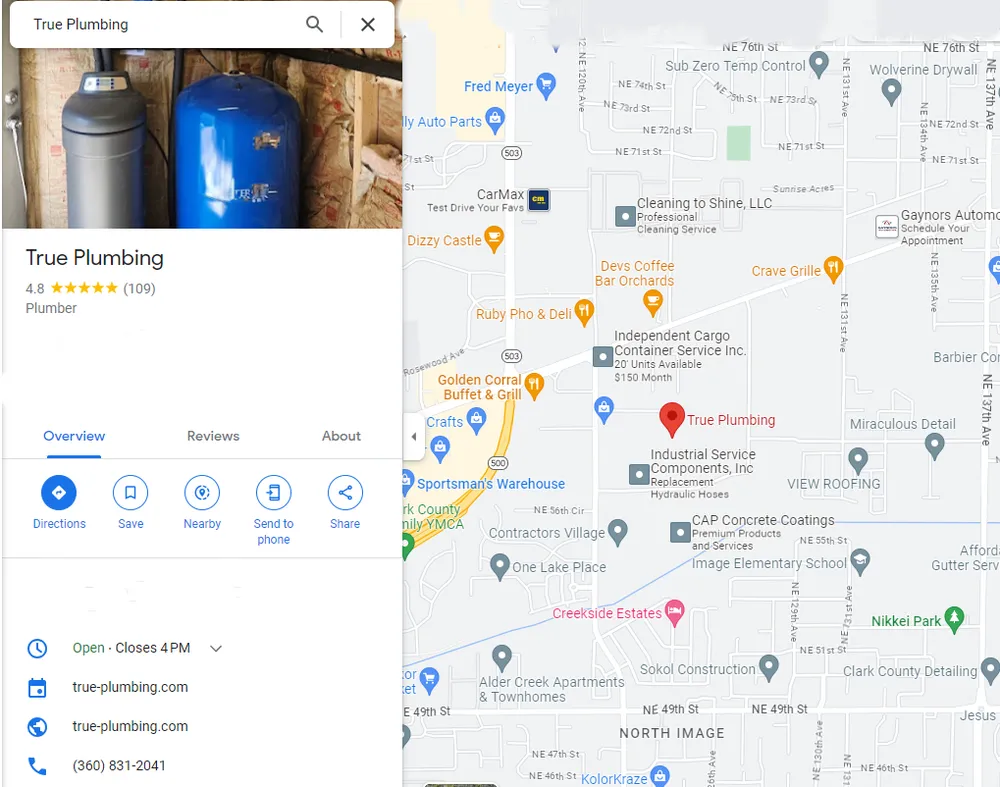The width and height of the screenshot is (1000, 787).
Task: Open true-plumbing.com website link with globe
Action: click(x=130, y=726)
